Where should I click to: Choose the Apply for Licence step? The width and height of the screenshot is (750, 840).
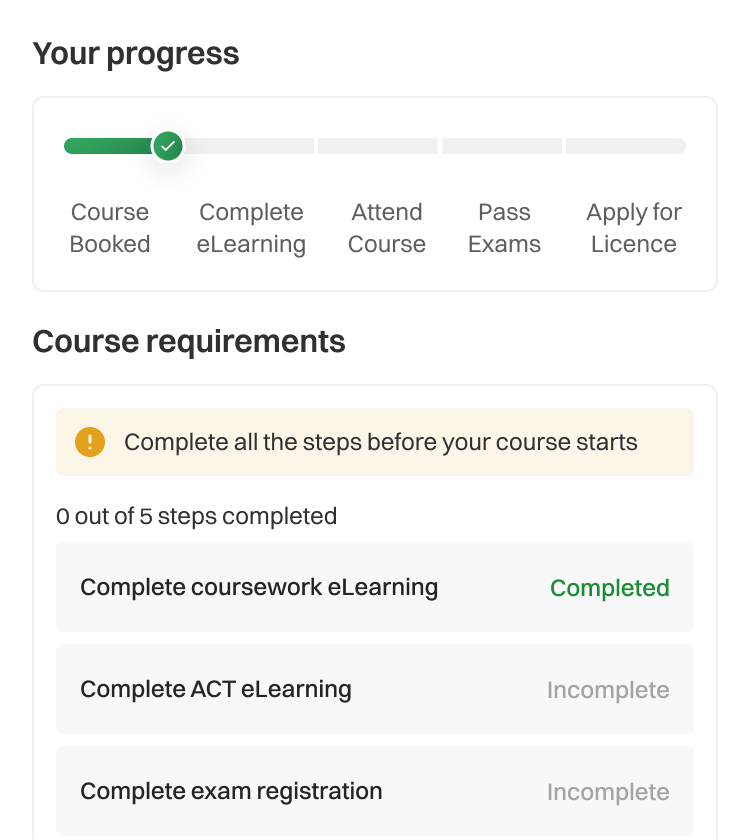[x=633, y=228]
